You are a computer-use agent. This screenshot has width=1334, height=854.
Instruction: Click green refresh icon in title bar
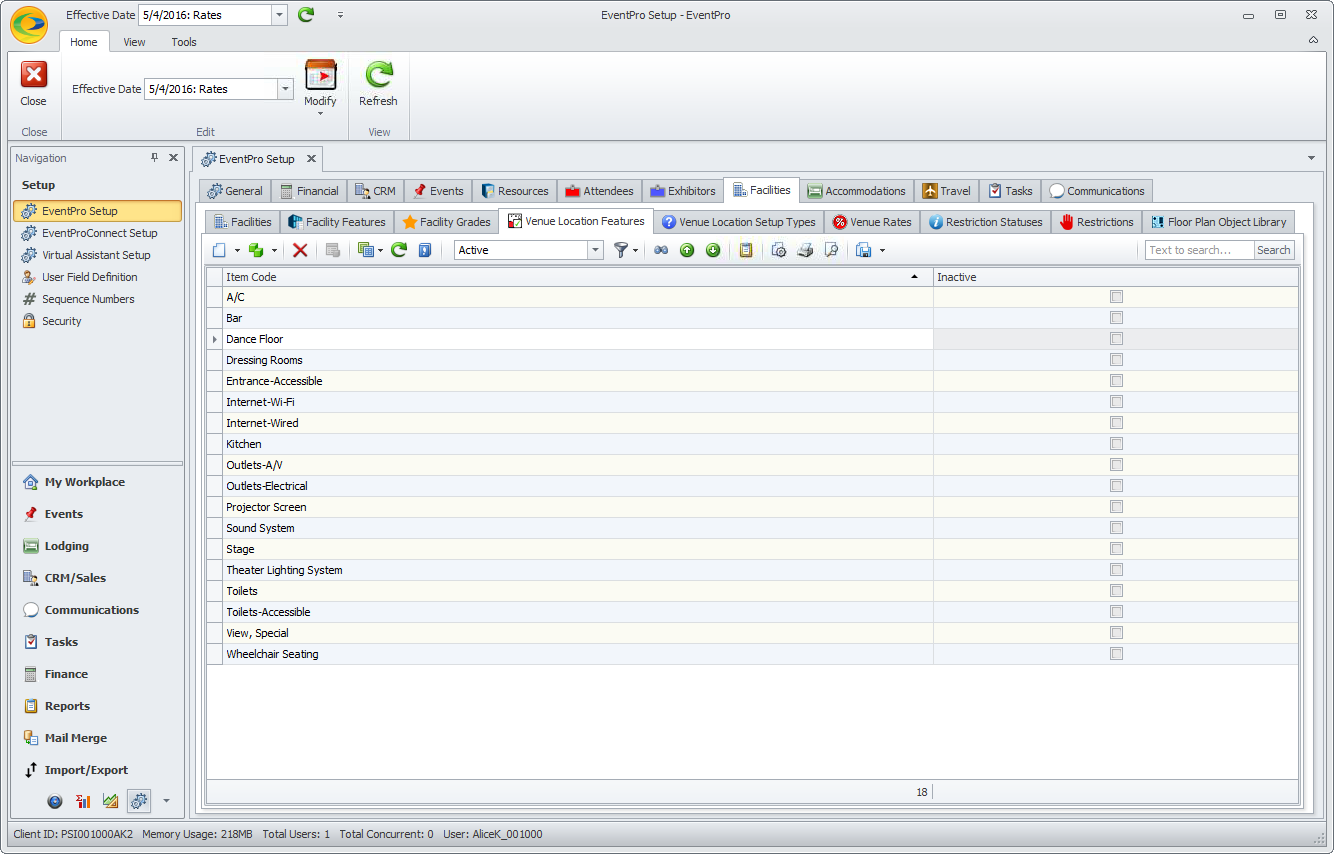point(306,15)
